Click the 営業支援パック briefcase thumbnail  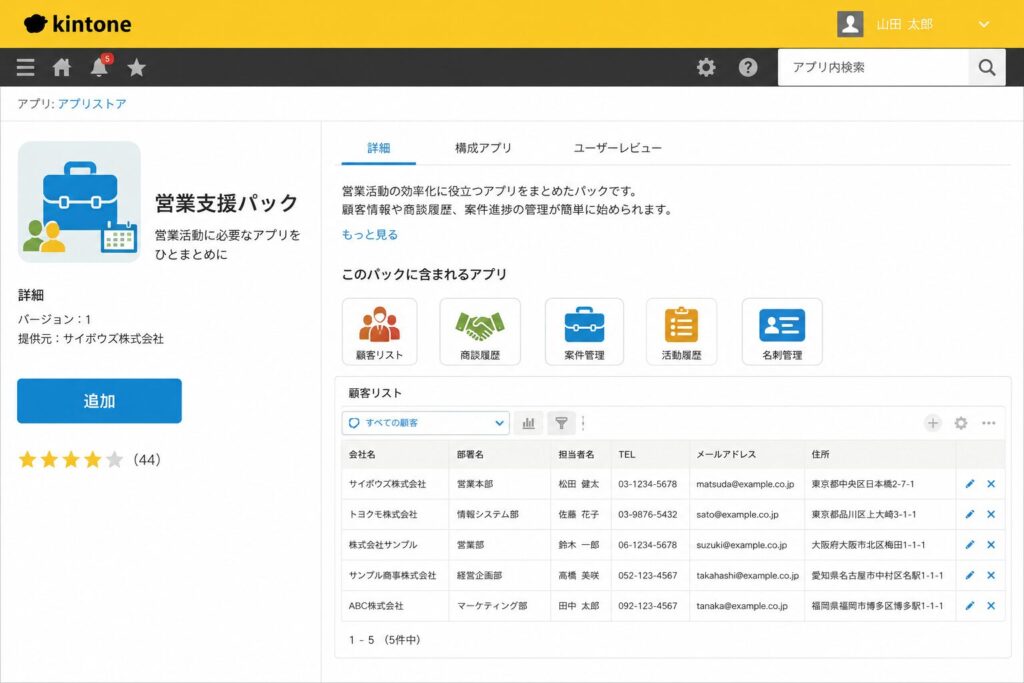click(x=79, y=202)
